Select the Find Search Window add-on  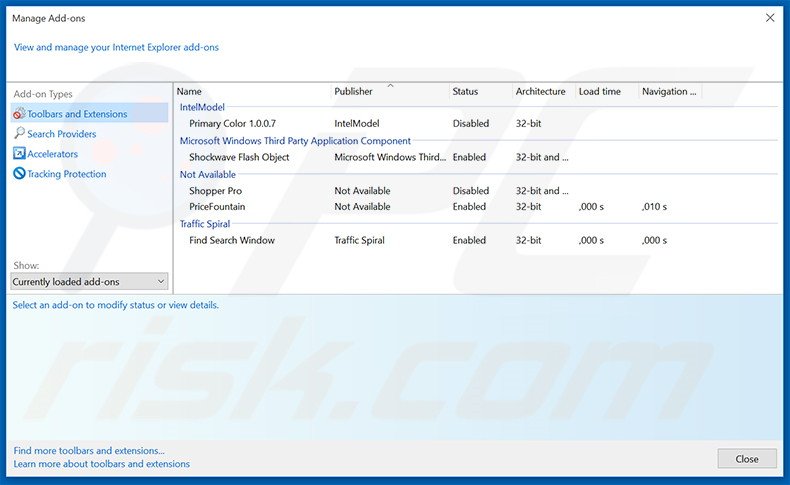click(x=232, y=240)
